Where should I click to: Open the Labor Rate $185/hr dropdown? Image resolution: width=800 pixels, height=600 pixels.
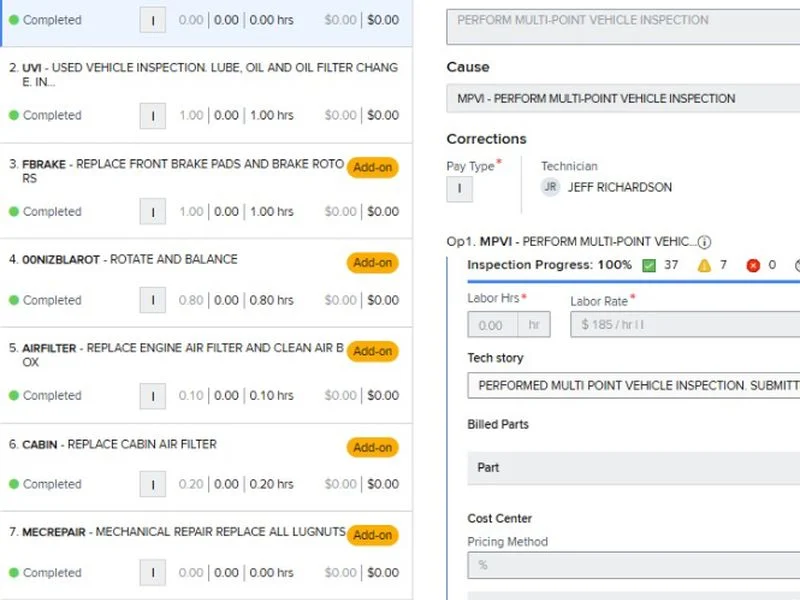coord(684,325)
